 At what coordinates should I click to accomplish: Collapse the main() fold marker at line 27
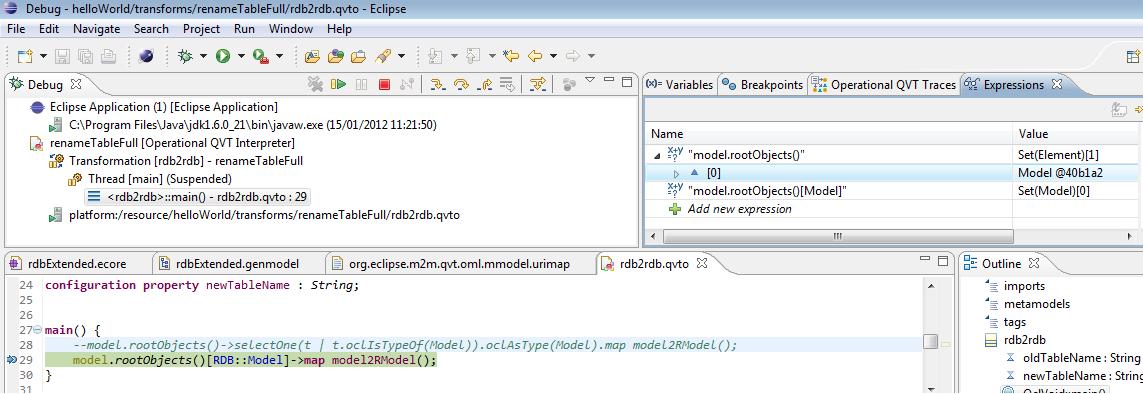tap(37, 330)
